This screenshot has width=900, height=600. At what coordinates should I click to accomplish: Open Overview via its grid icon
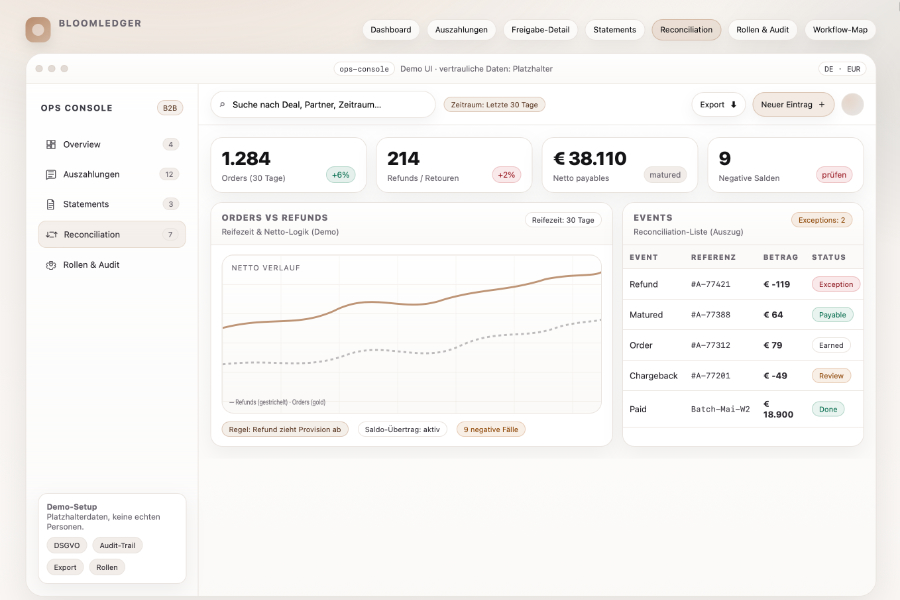[x=51, y=144]
